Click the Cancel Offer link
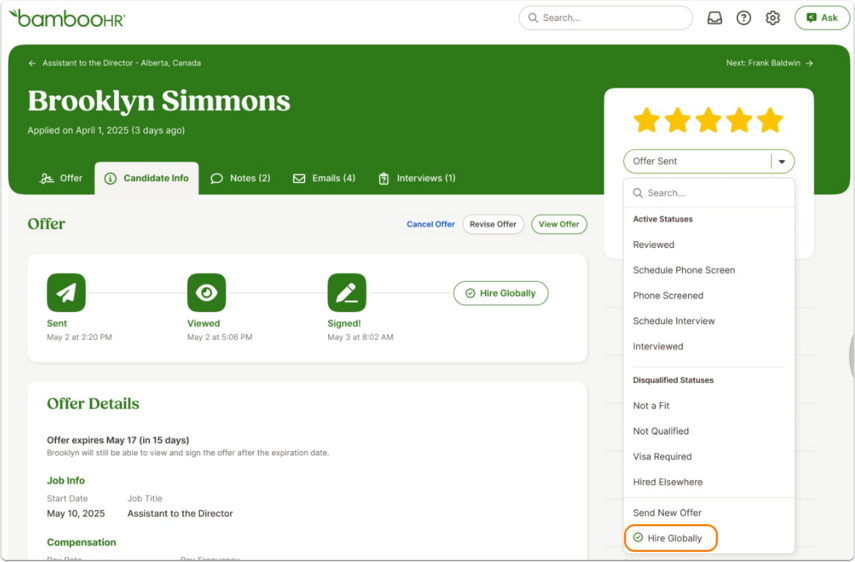Screen dimensions: 855x562 (x=430, y=224)
